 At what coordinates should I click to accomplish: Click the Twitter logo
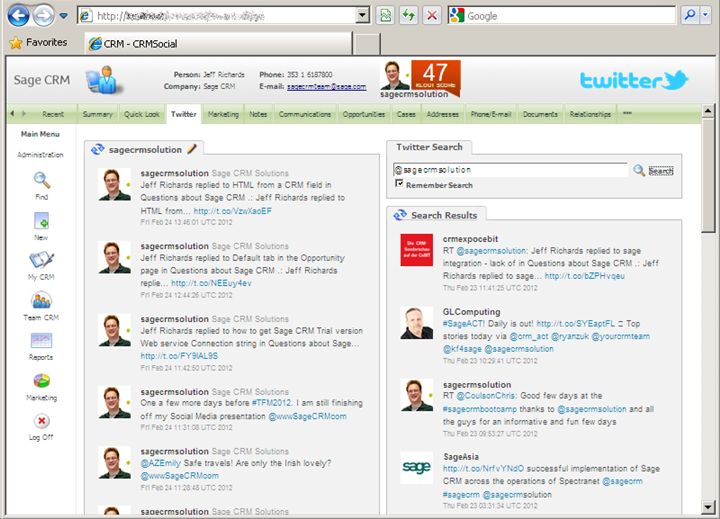634,80
